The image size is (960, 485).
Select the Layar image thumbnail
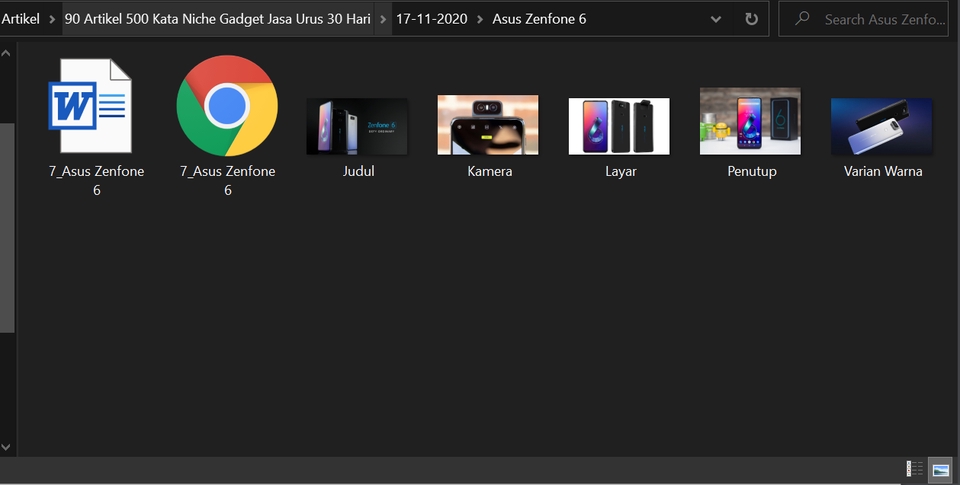tap(619, 126)
